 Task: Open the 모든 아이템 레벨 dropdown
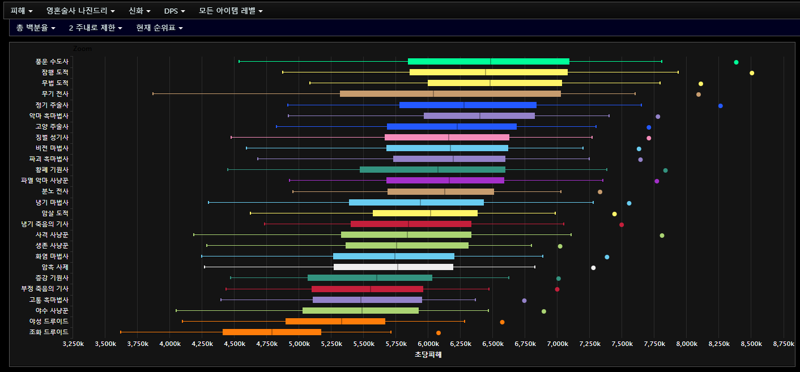pos(231,11)
